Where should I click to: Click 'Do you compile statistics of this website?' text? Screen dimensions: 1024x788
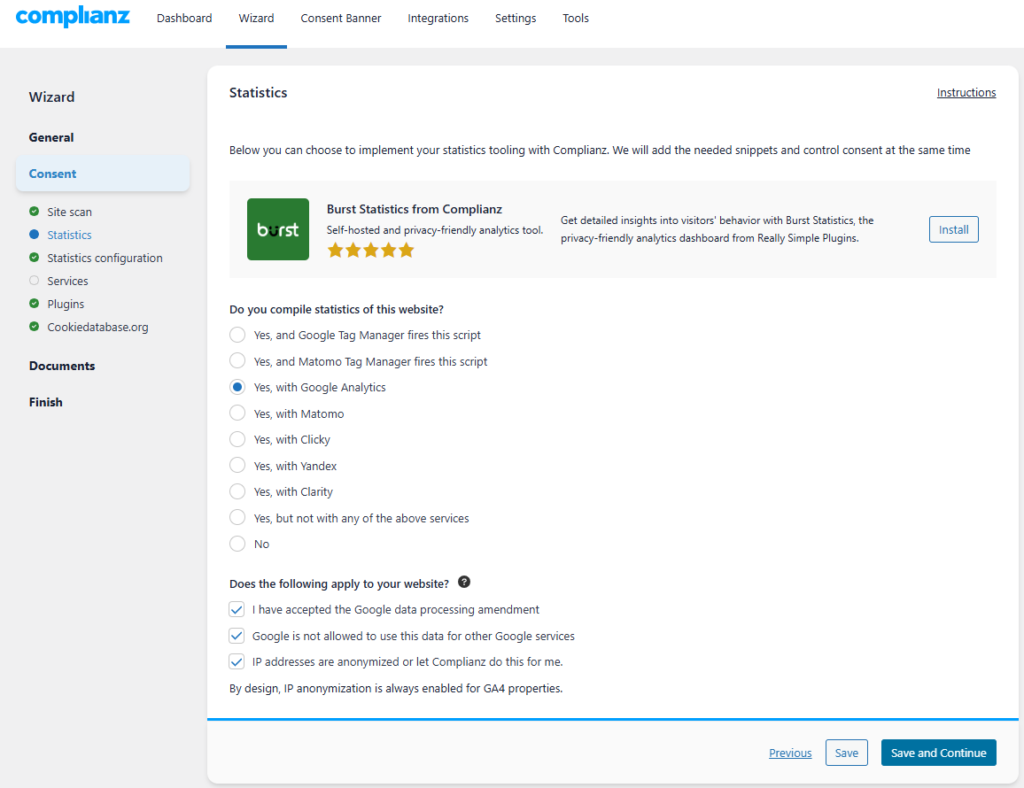coord(336,309)
